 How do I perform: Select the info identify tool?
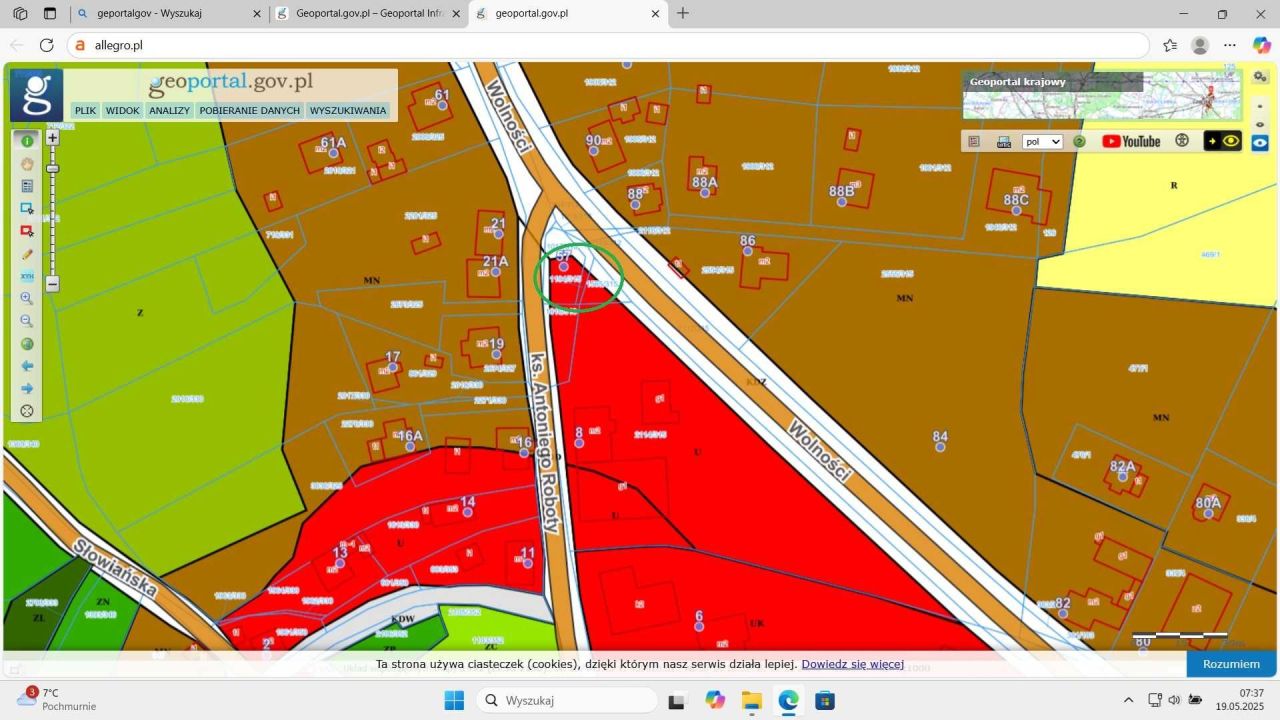[27, 141]
